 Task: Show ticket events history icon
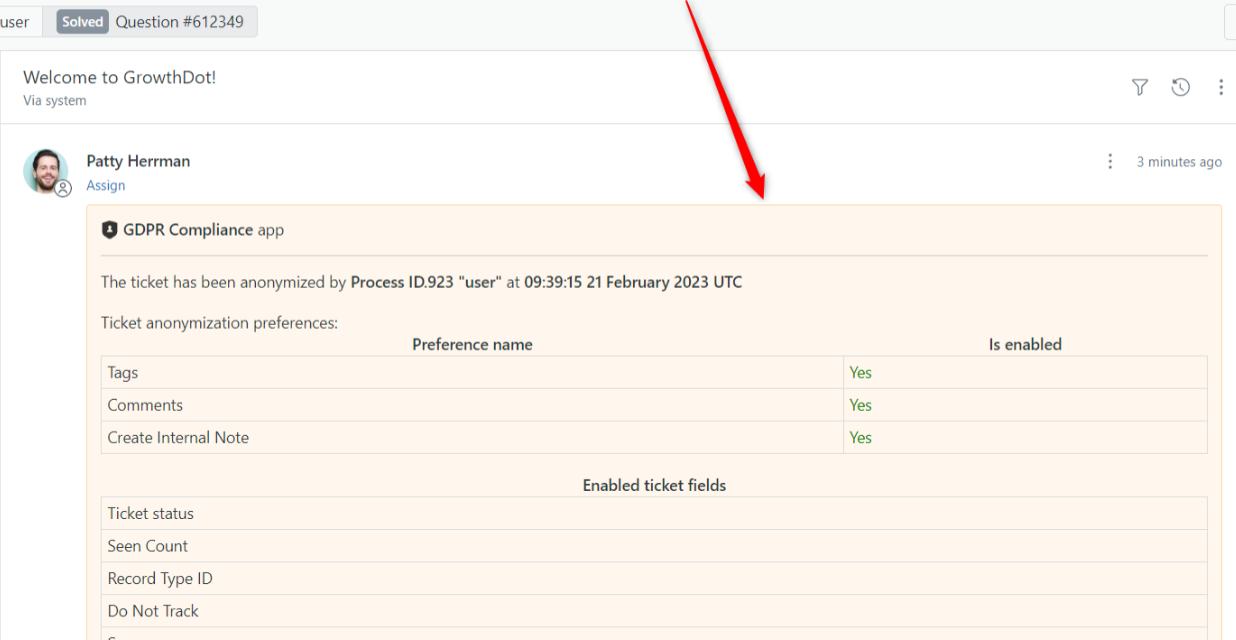pyautogui.click(x=1181, y=87)
